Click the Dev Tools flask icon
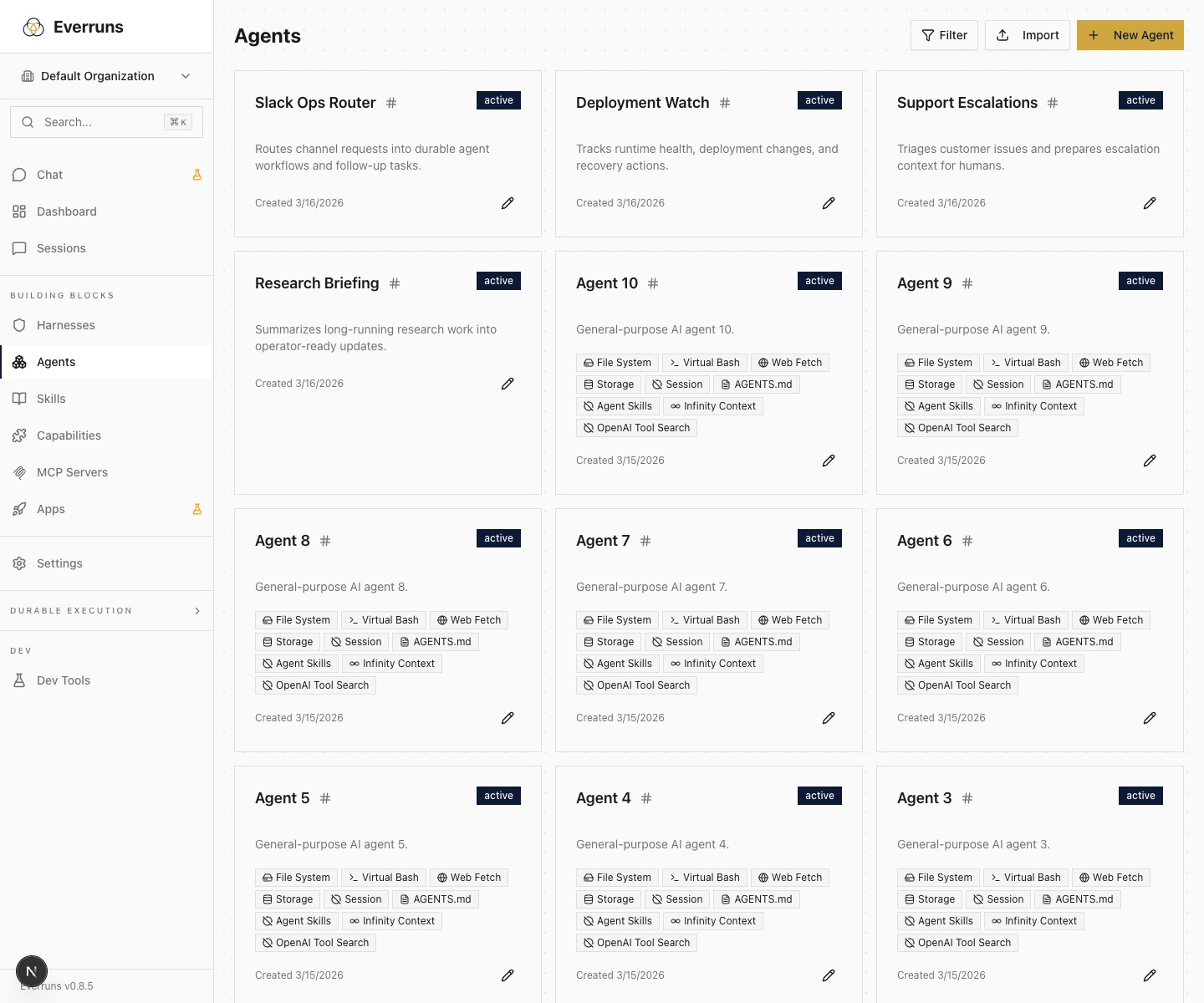The image size is (1204, 1003). tap(19, 680)
